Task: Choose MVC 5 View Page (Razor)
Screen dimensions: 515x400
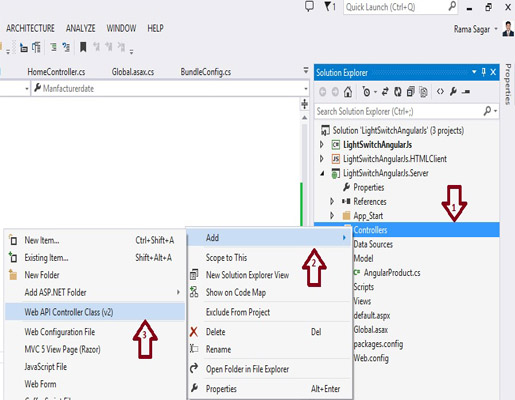Action: [62, 349]
